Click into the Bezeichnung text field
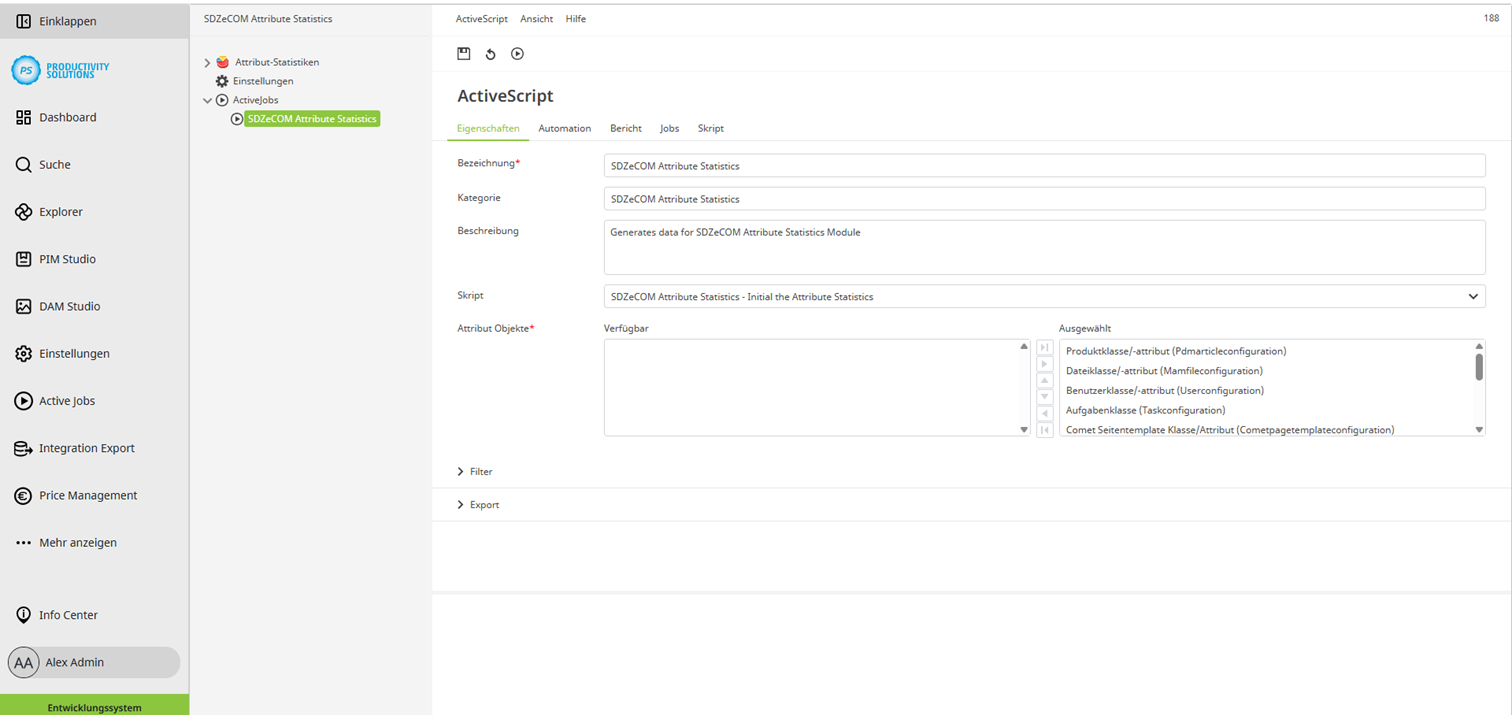1512x715 pixels. (x=1044, y=166)
